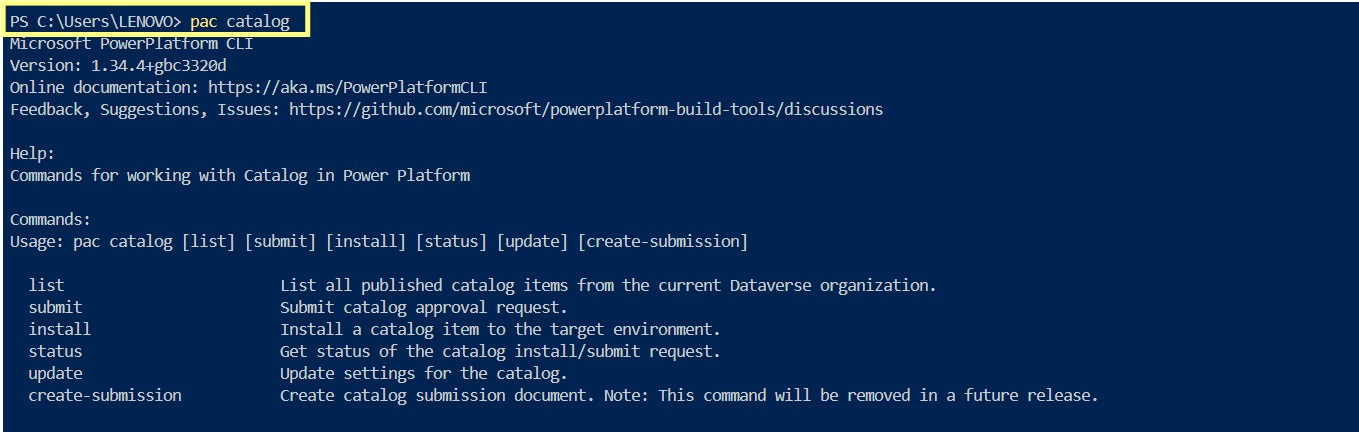The height and width of the screenshot is (432, 1359).
Task: Click 'create-submission' in the commands table
Action: pyautogui.click(x=105, y=395)
